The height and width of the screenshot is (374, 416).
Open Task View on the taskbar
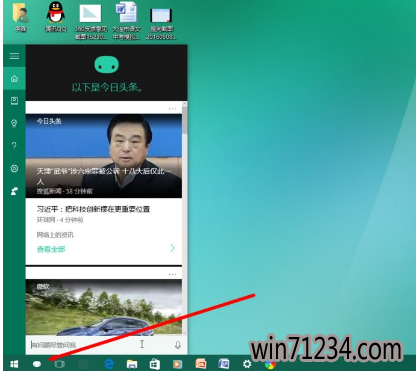(x=59, y=364)
